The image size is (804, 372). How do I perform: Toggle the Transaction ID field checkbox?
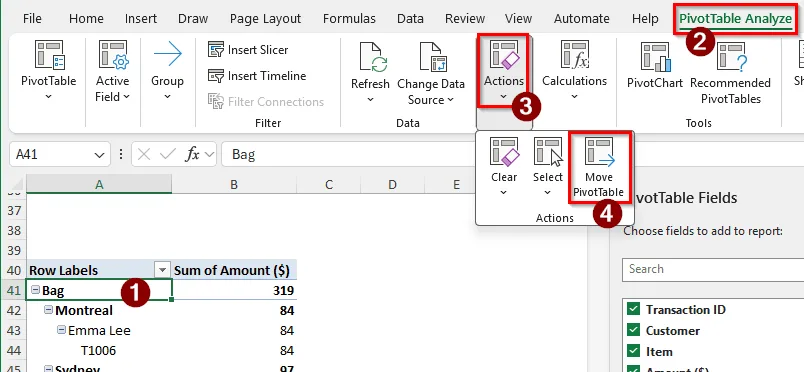pos(633,309)
